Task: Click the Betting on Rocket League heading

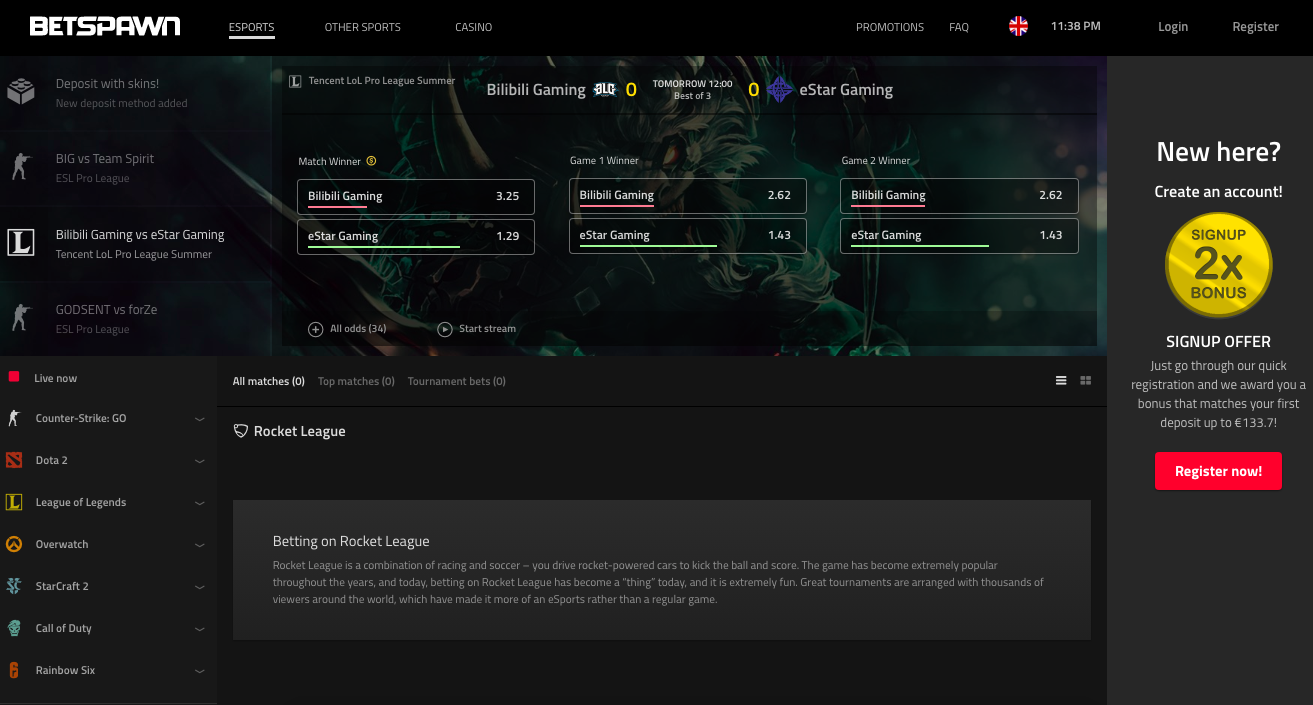Action: [351, 541]
